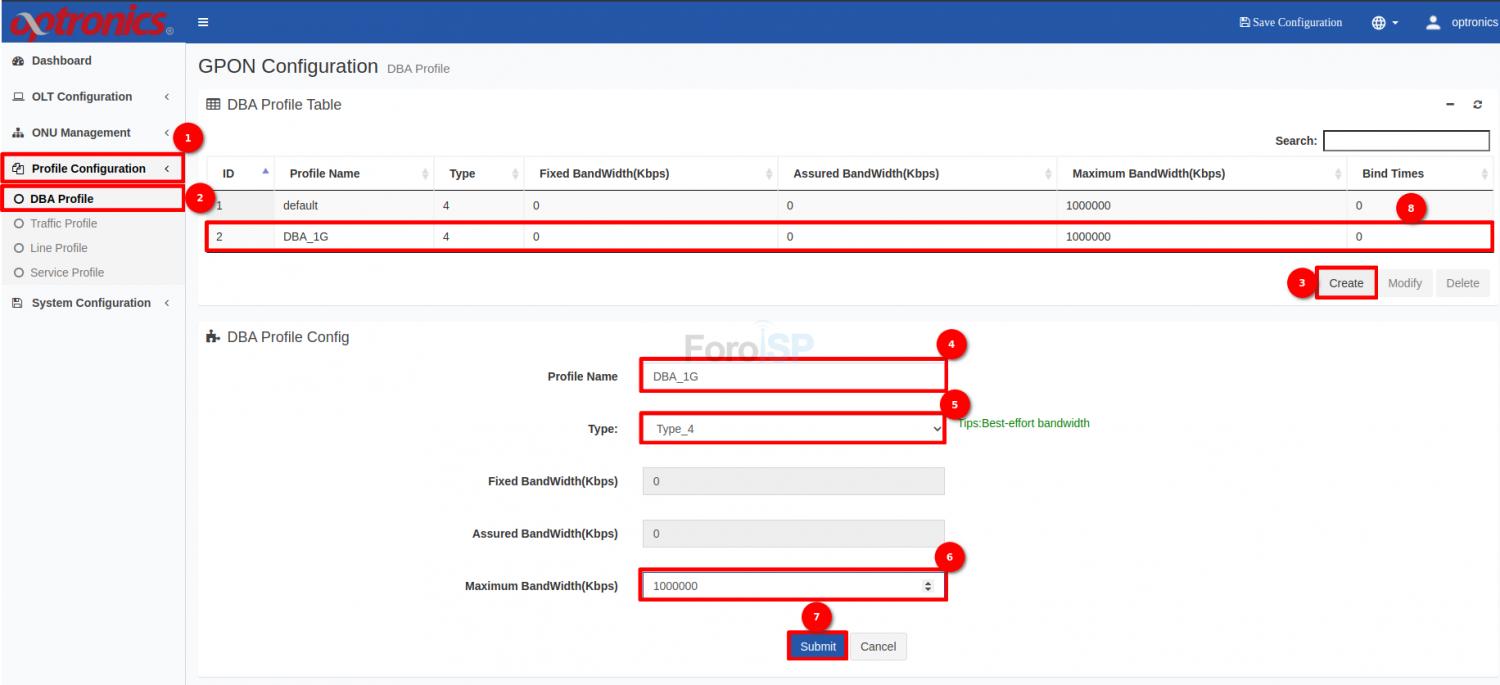
Task: Expand the ONU Management menu
Action: tap(81, 133)
